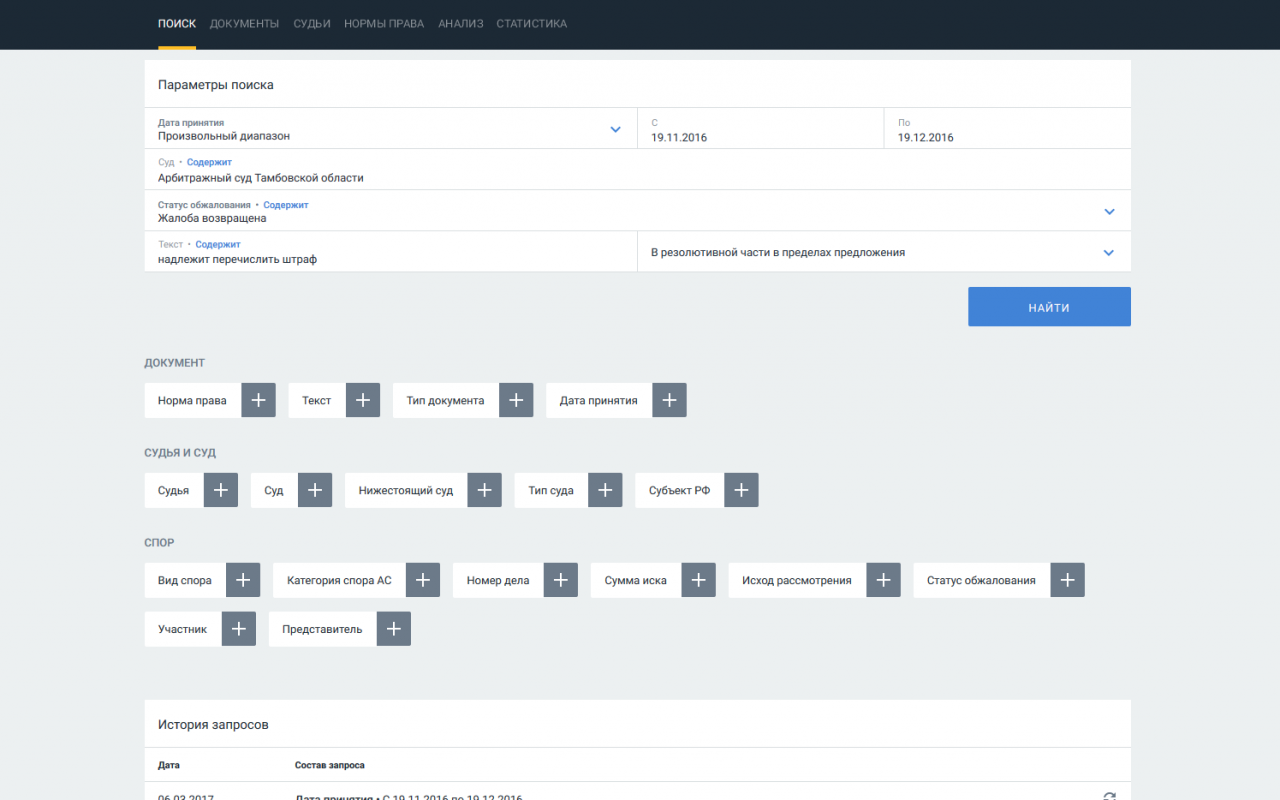Viewport: 1280px width, 800px height.
Task: Click Содержит link in Текст field
Action: (x=218, y=244)
